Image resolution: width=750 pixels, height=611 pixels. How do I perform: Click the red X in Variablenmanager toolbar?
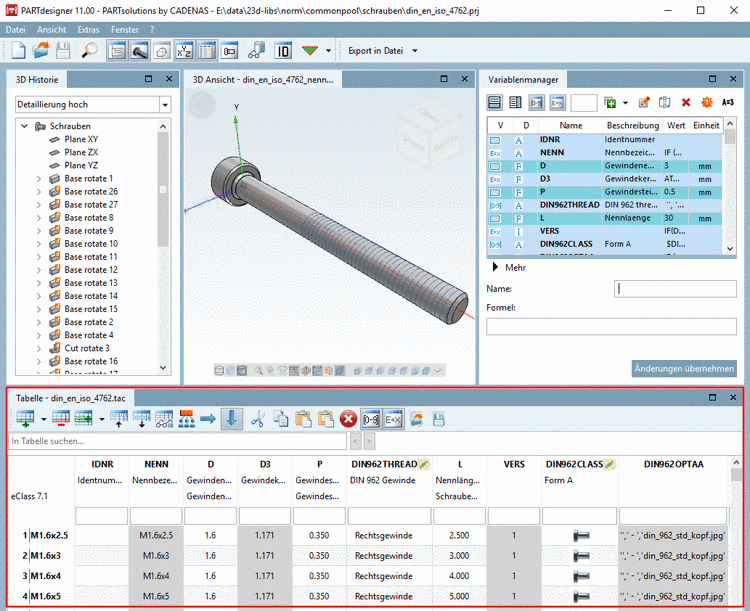(686, 102)
